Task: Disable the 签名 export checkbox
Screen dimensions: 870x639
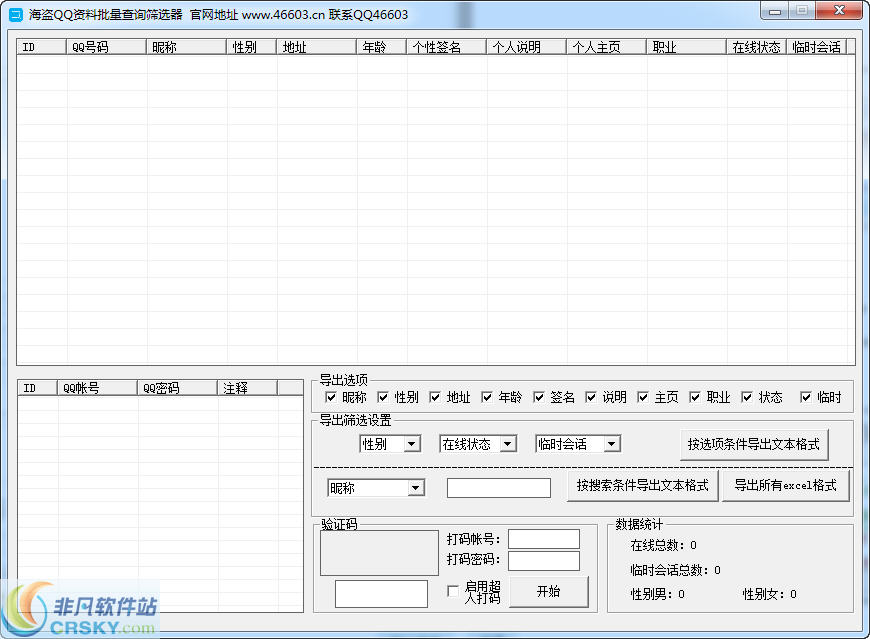Action: (539, 397)
